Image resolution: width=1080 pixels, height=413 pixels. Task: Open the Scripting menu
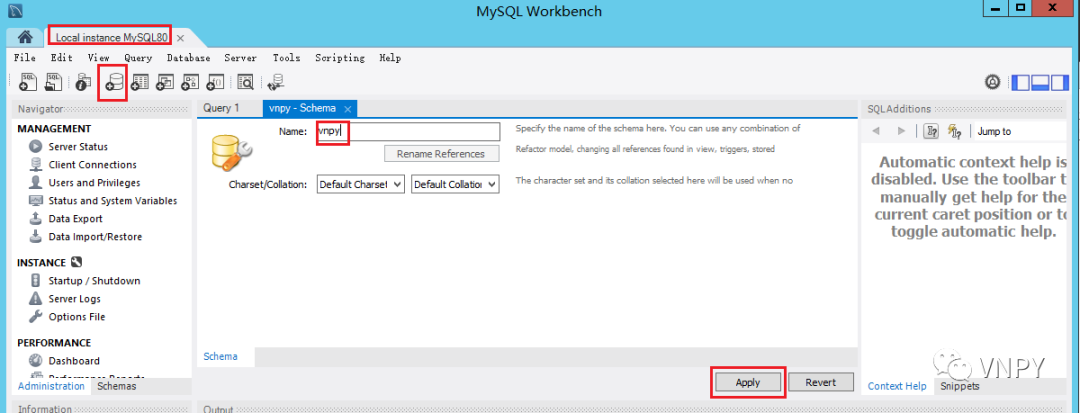point(340,58)
